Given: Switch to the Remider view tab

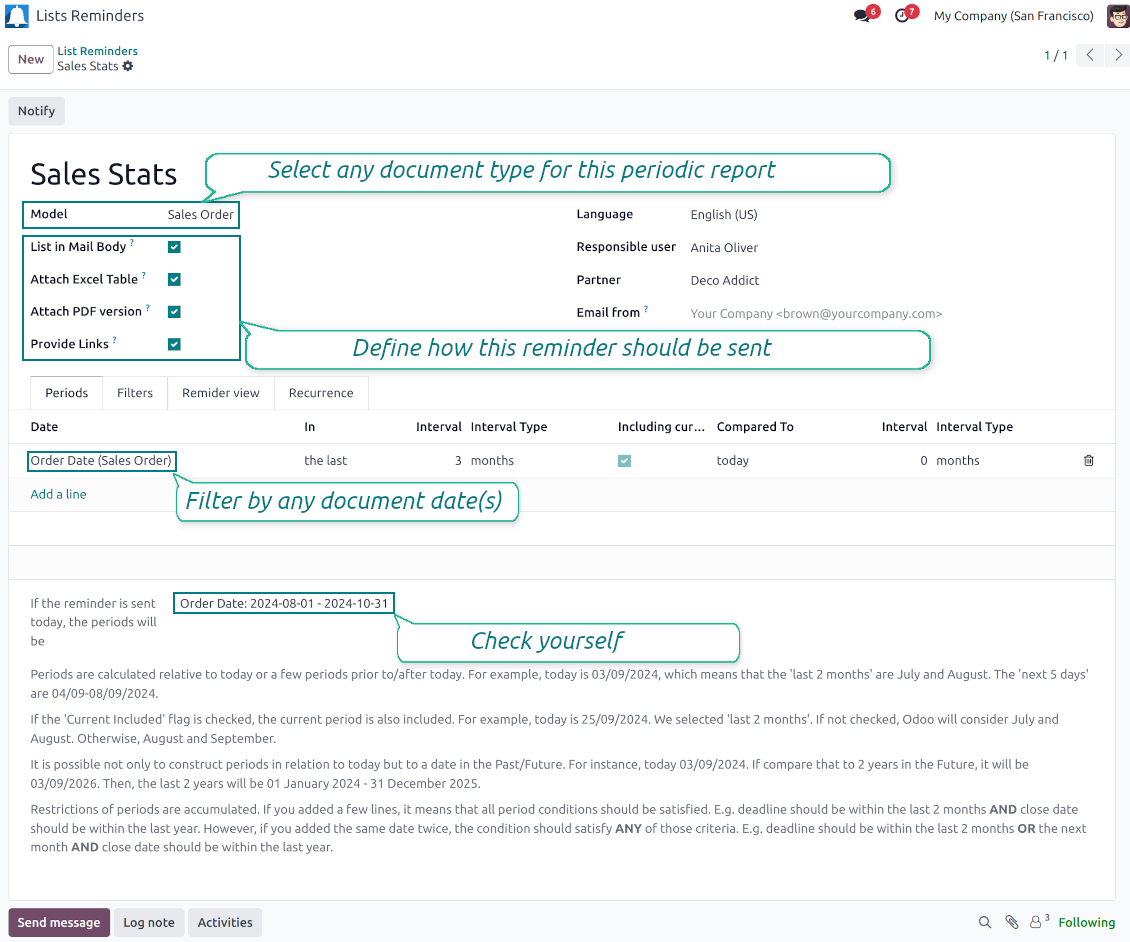Looking at the screenshot, I should coord(221,393).
